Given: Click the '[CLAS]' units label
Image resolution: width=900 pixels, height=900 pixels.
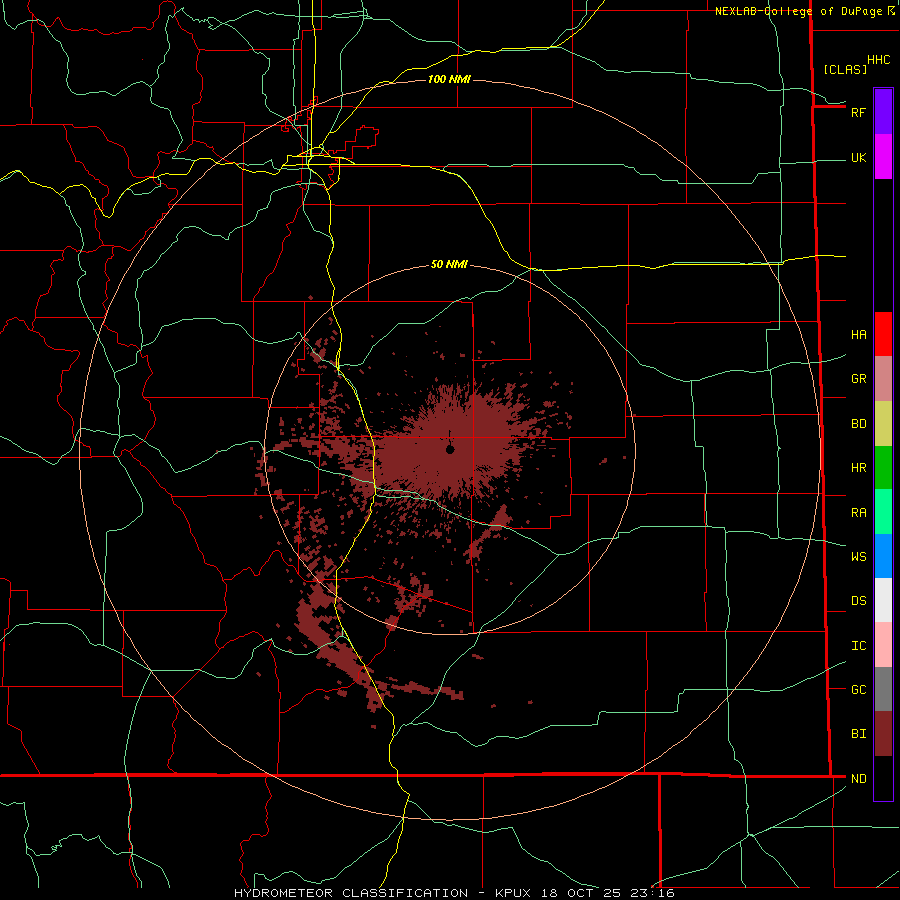Looking at the screenshot, I should click(845, 69).
